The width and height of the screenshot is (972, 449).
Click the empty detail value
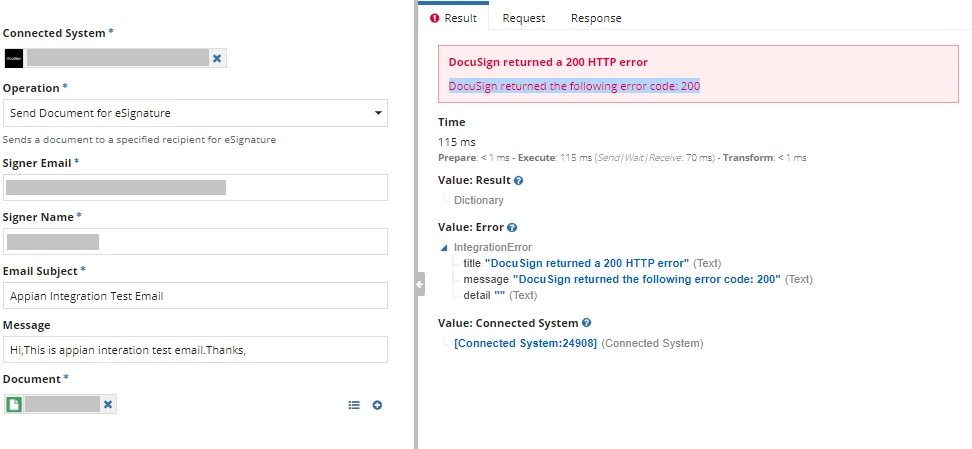point(500,295)
